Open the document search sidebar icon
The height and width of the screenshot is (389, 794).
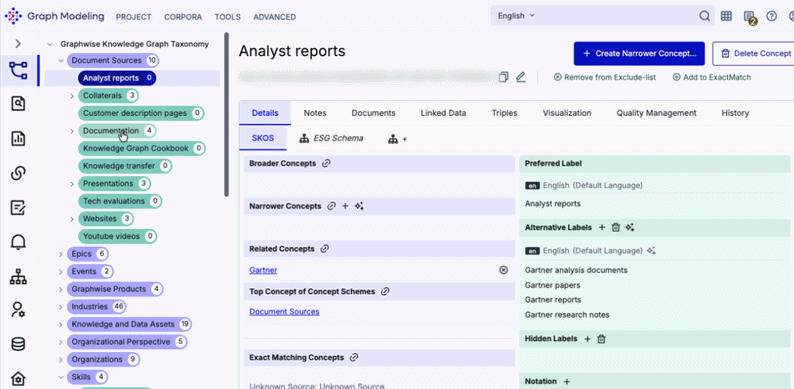coord(18,104)
